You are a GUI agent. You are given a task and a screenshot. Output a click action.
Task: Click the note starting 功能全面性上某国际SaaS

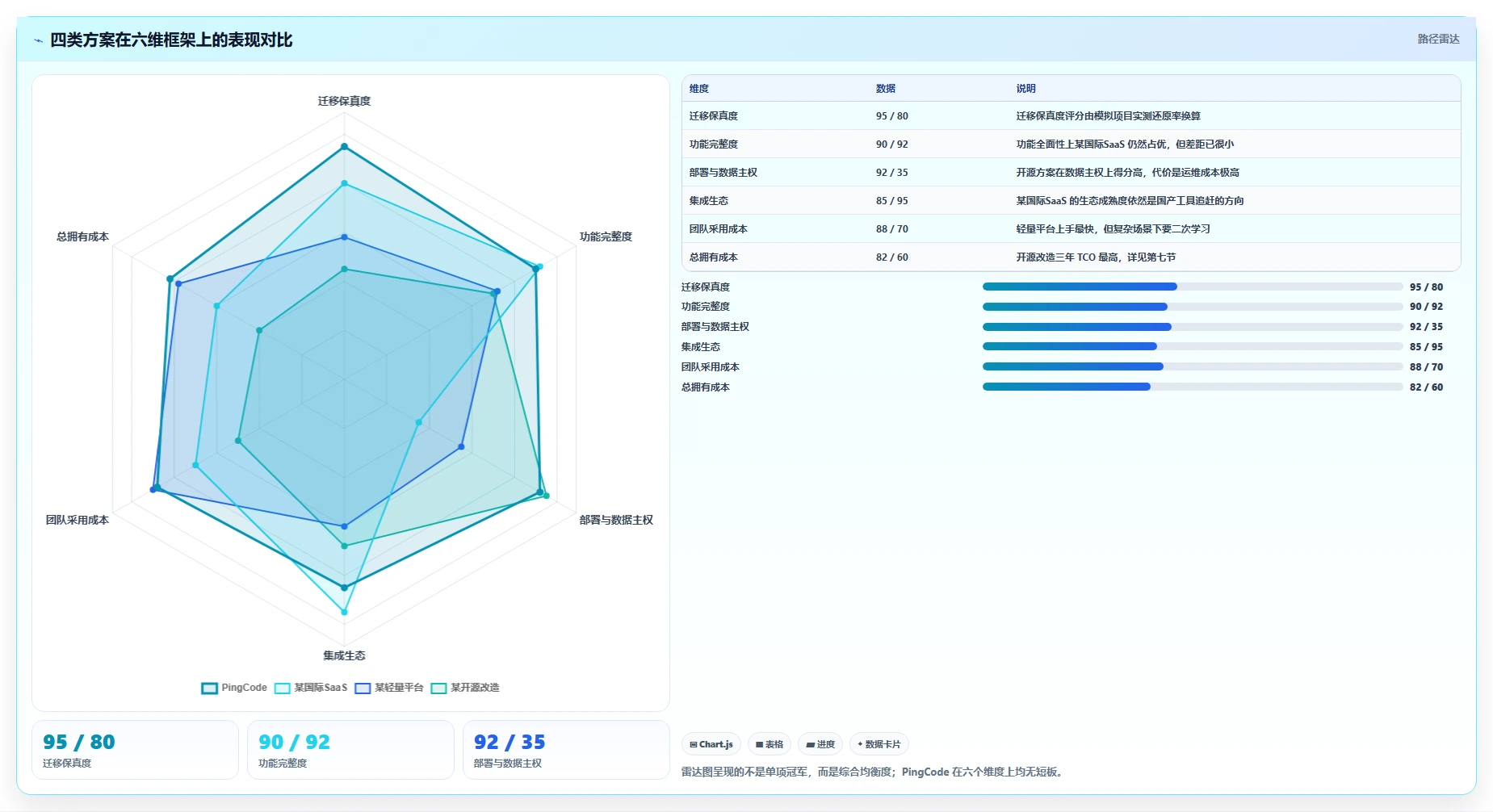[1125, 144]
